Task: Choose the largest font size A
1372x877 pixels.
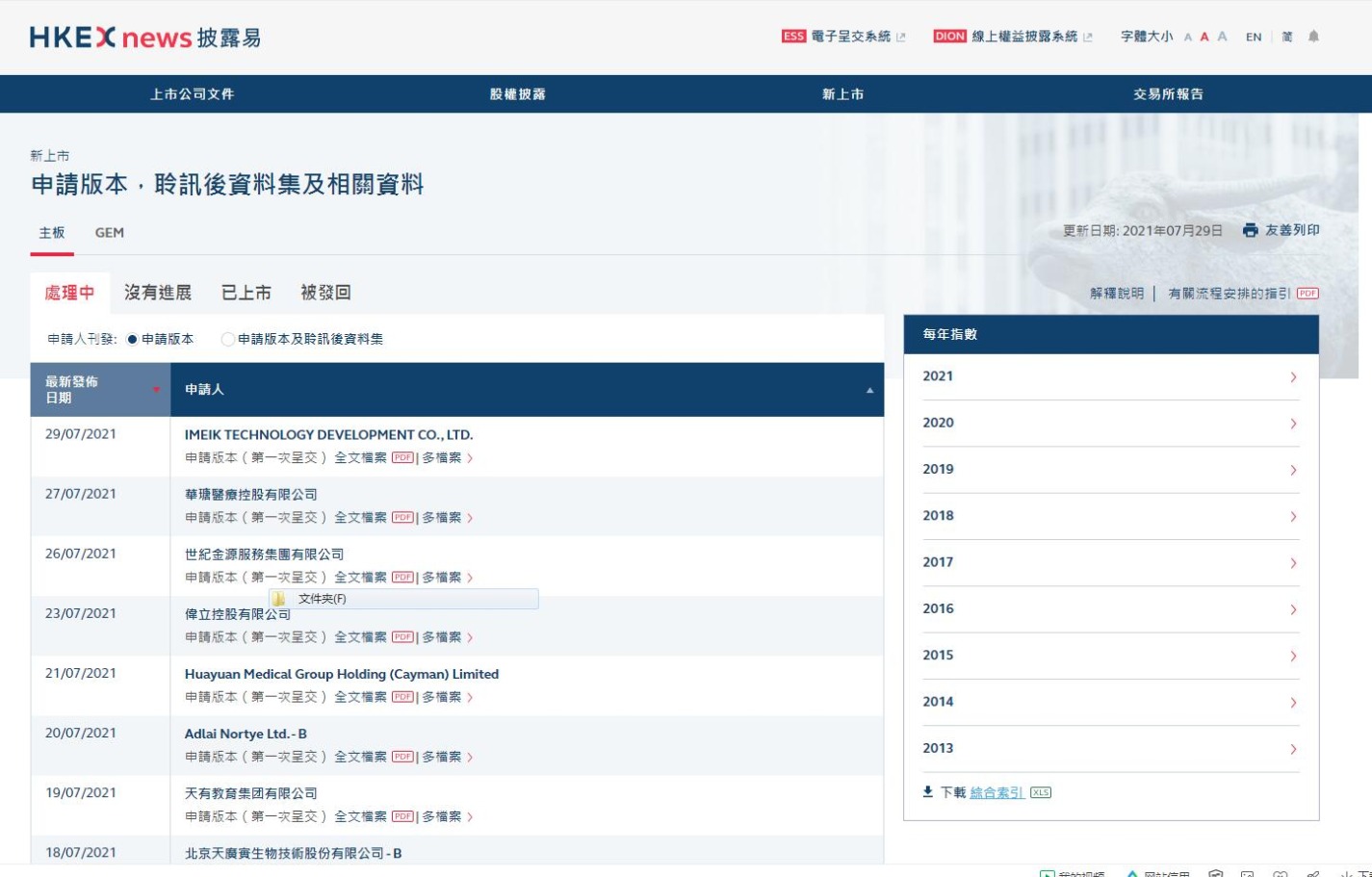Action: pos(1222,37)
